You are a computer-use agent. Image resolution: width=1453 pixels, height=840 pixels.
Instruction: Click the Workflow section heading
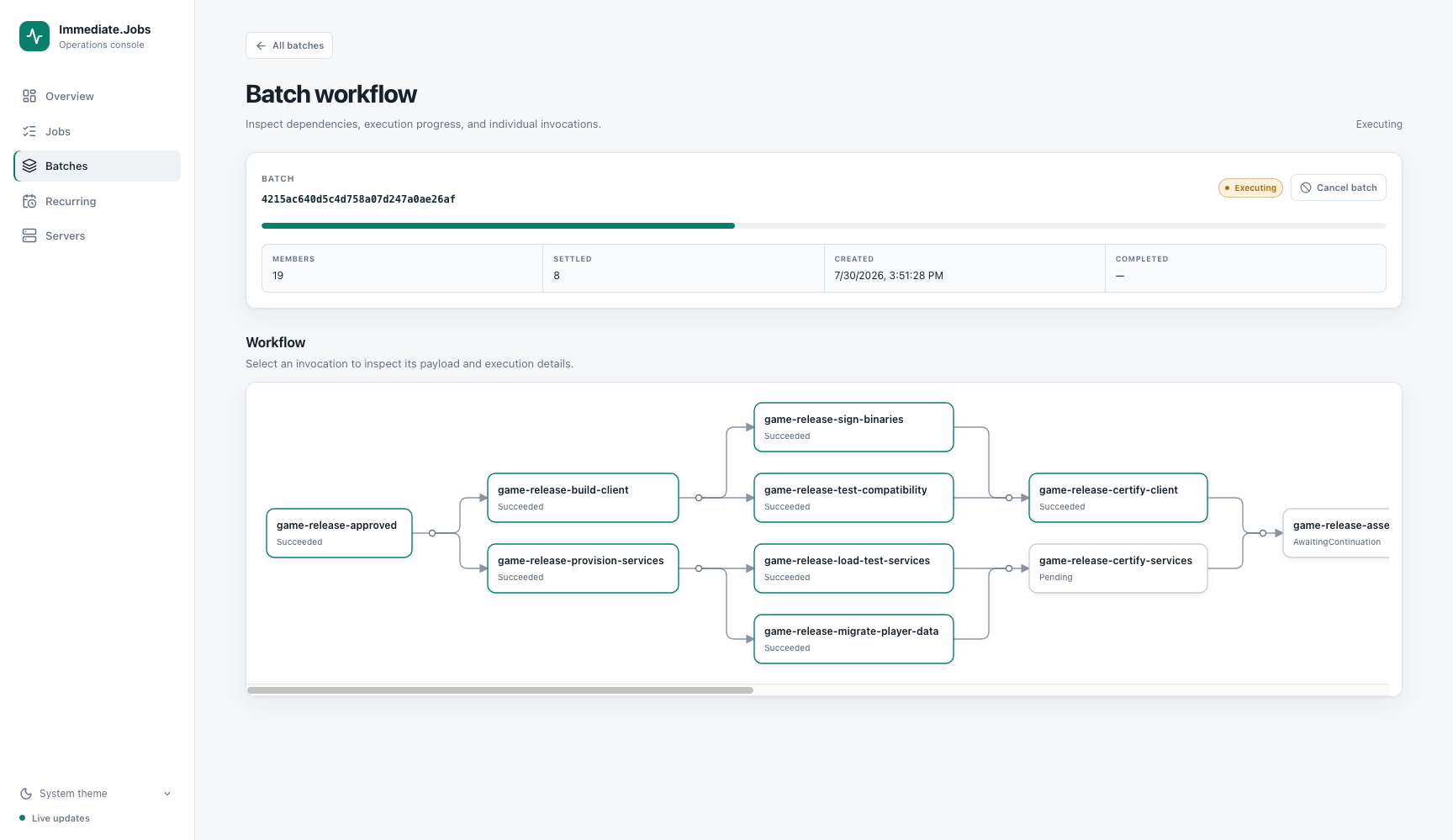click(x=276, y=342)
